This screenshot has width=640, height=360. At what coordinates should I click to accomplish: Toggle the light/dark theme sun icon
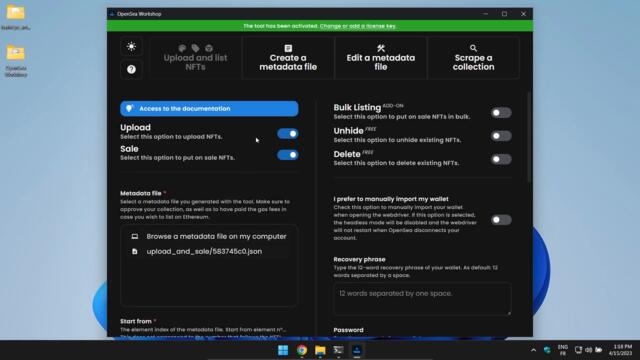(x=131, y=47)
